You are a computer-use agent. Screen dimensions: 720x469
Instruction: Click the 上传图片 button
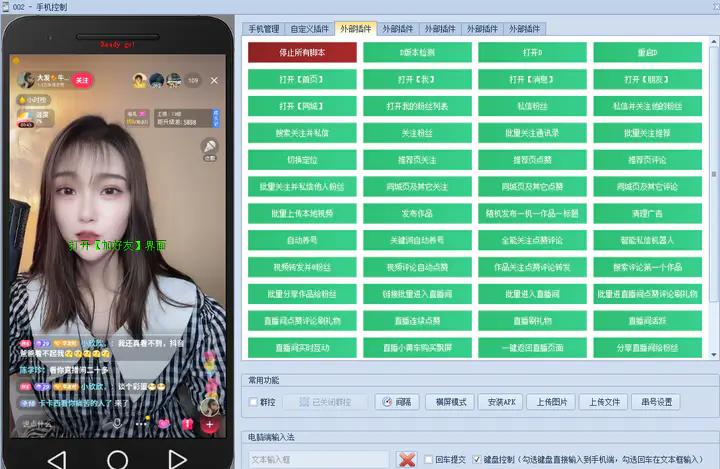click(551, 402)
